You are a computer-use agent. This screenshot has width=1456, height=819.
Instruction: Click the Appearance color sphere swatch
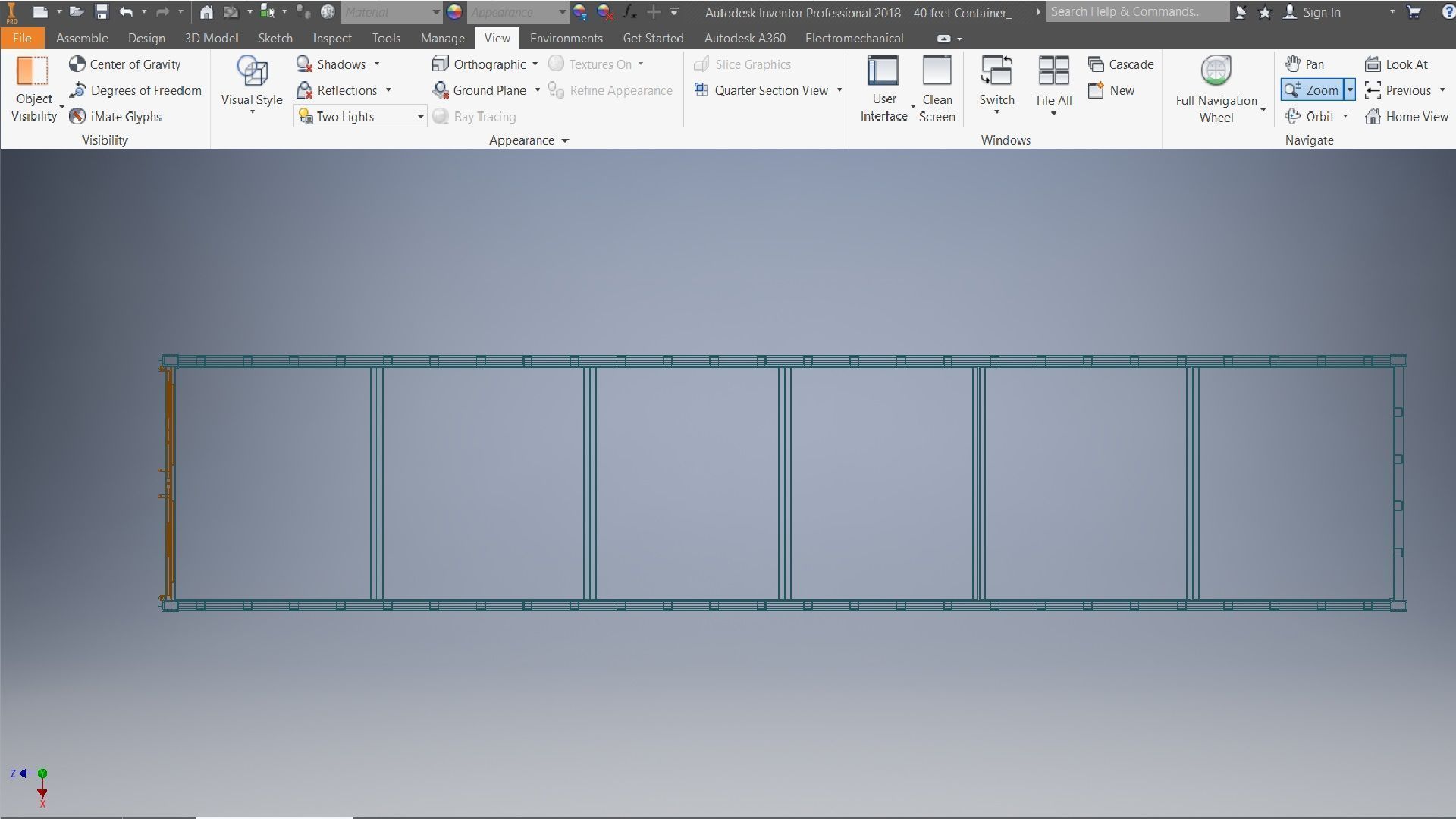pyautogui.click(x=454, y=12)
